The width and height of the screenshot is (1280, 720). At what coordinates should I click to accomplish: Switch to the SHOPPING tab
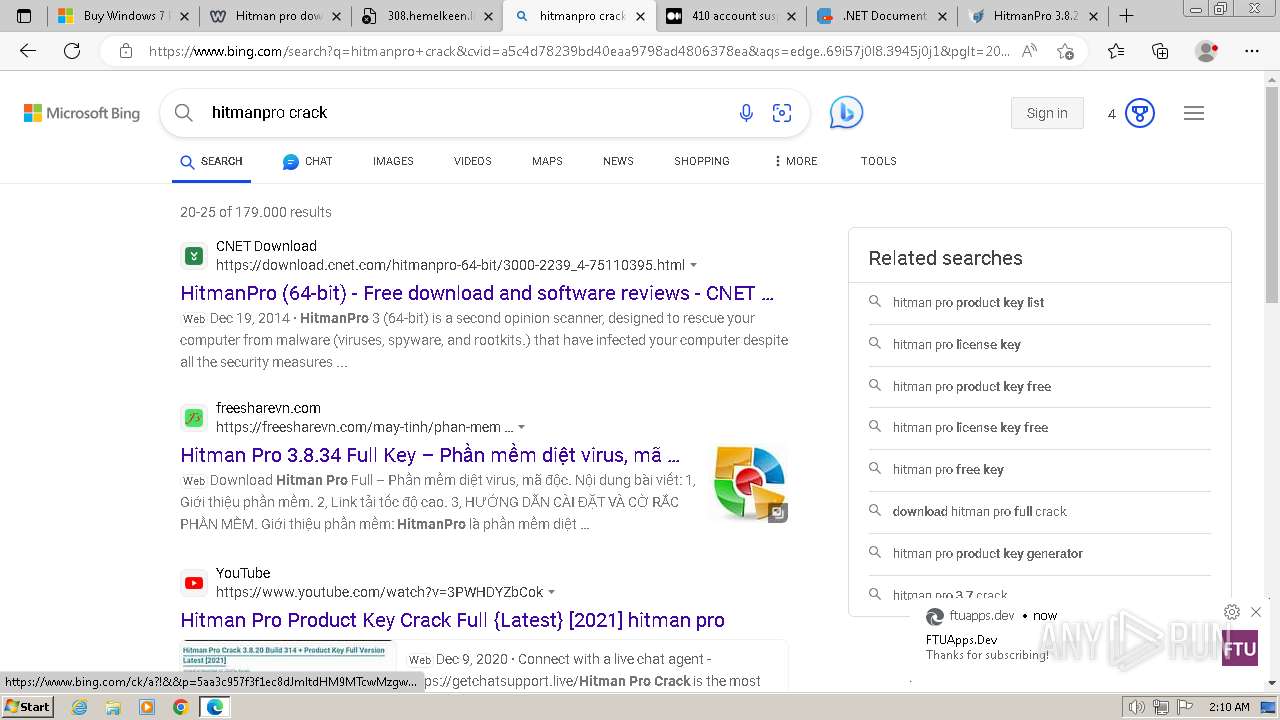click(702, 161)
